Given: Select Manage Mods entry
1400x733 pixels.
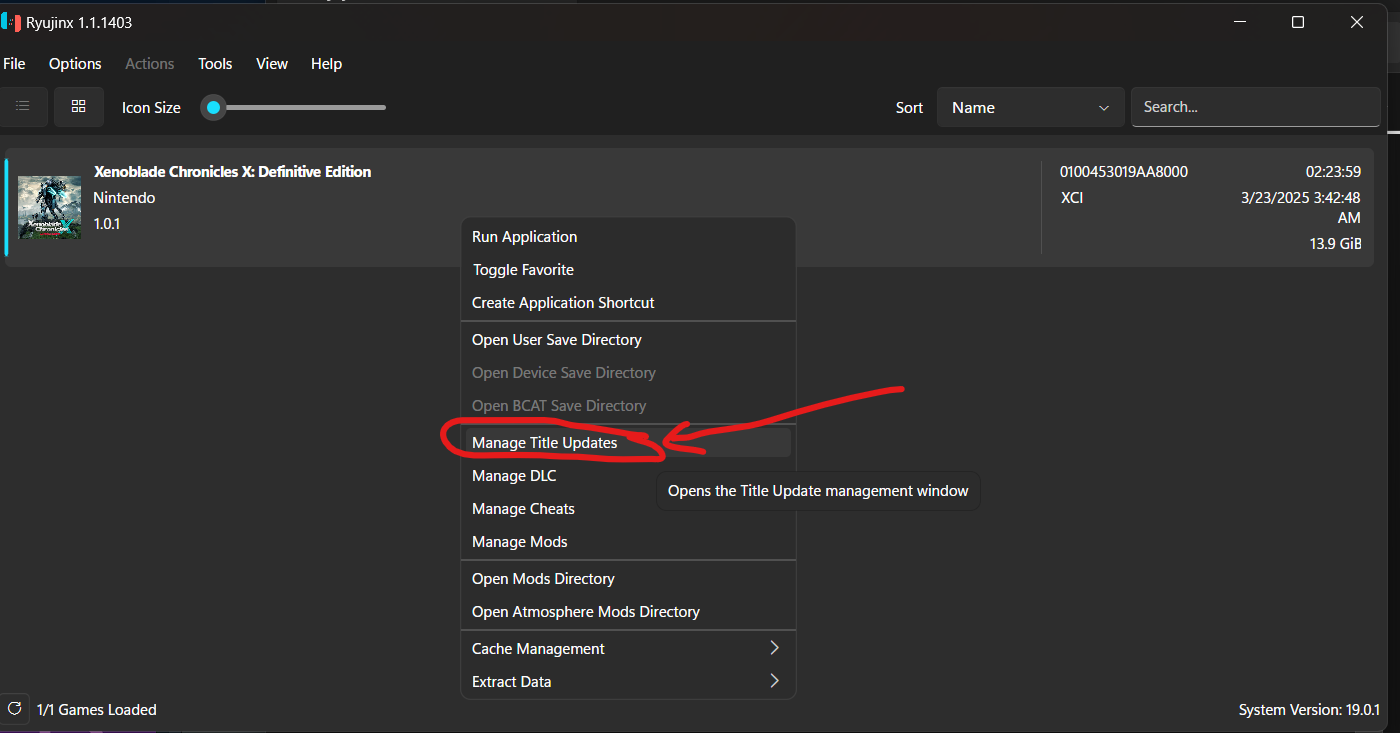Looking at the screenshot, I should click(x=628, y=542).
